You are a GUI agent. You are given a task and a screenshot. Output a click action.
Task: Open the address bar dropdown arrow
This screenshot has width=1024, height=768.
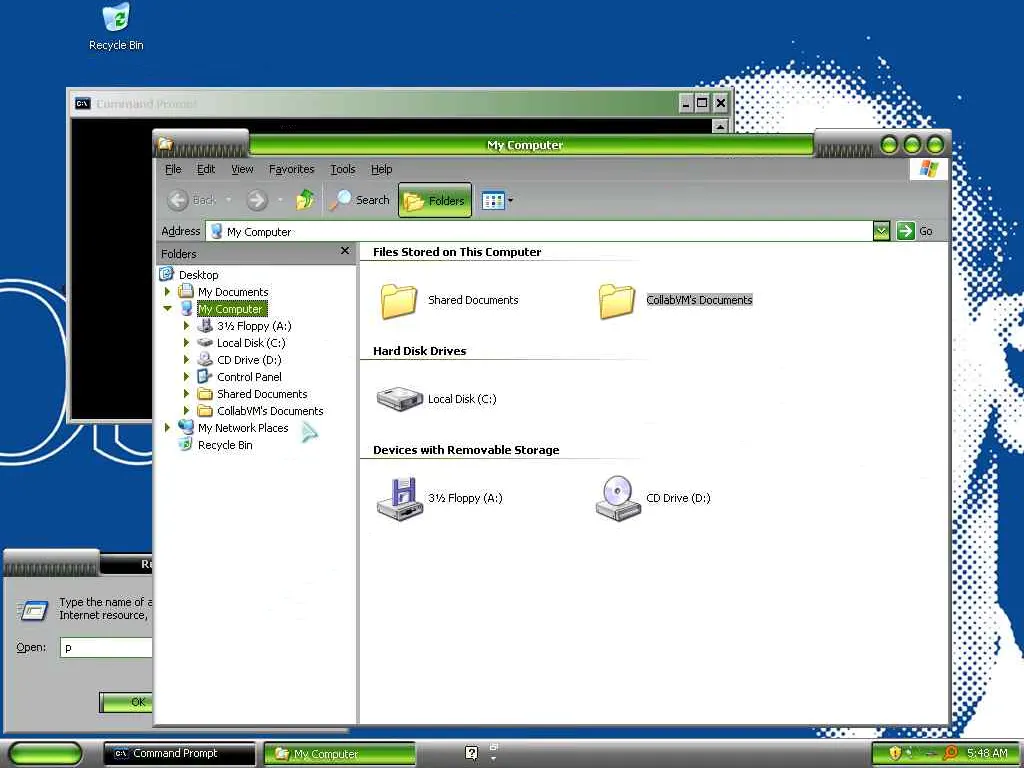(881, 231)
